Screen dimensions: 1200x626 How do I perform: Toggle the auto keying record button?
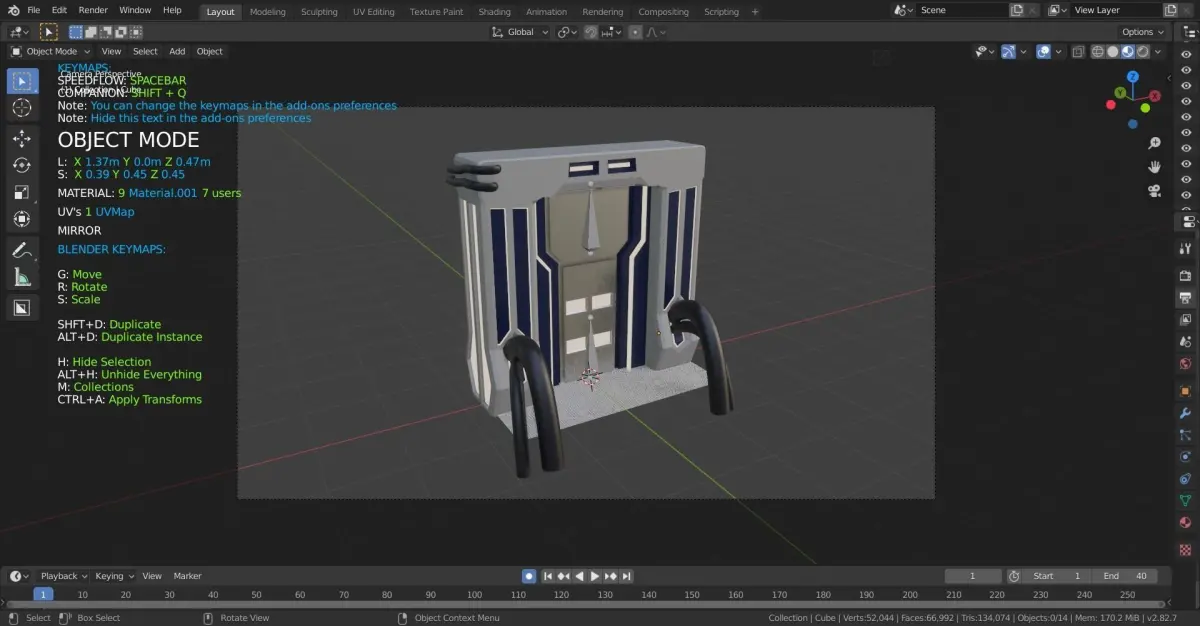pos(529,576)
